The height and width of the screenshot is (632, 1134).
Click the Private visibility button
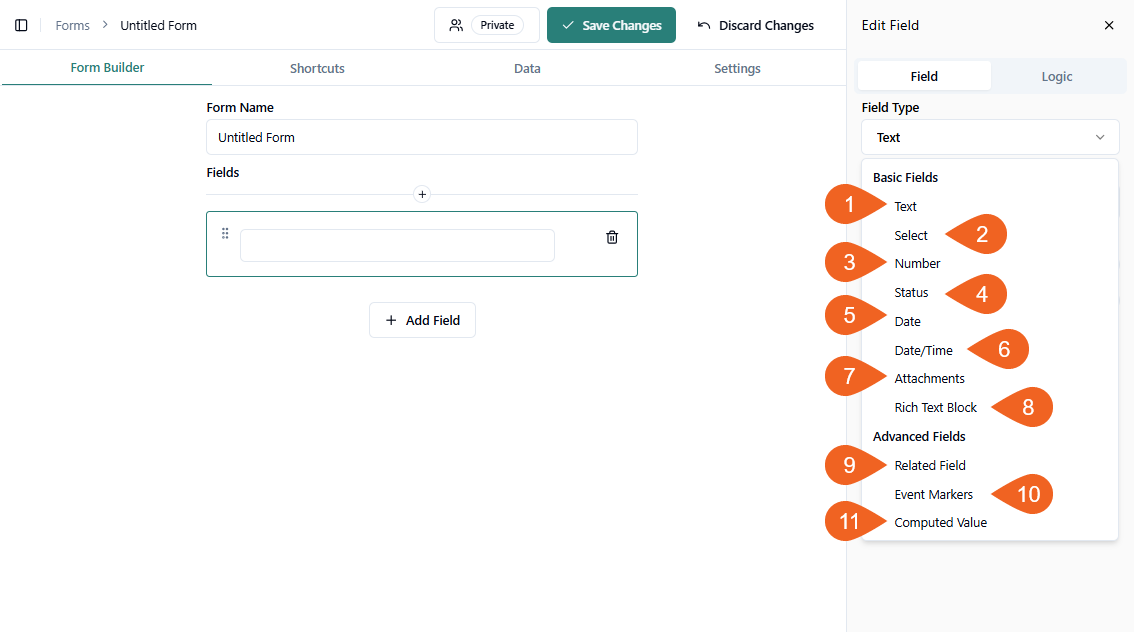click(486, 25)
